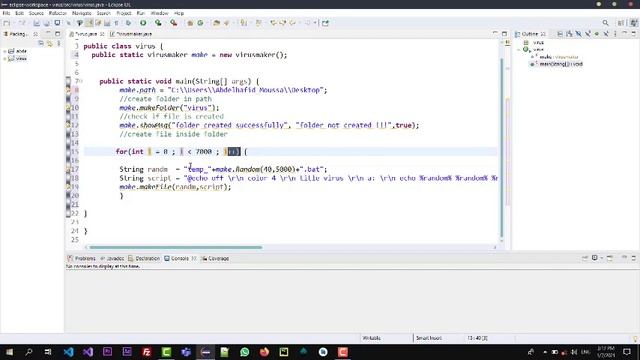Click Link with Editor in Package Explorer
Viewport: 640px width, 360px height.
tap(50, 43)
